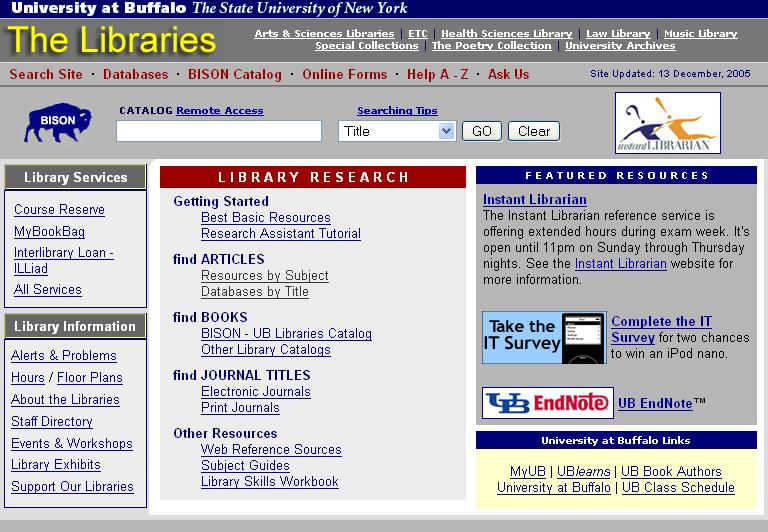Open Interlibrary Loan - ILLiad link
This screenshot has height=532, width=768.
(64, 261)
